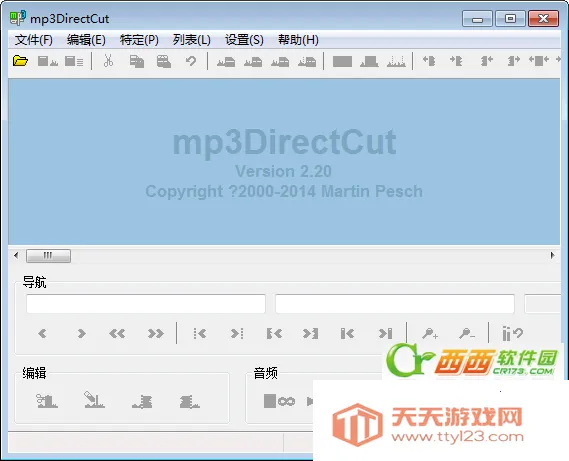Click the zoom in magnifier icon
Viewport: 569px width, 461px height.
pos(430,333)
